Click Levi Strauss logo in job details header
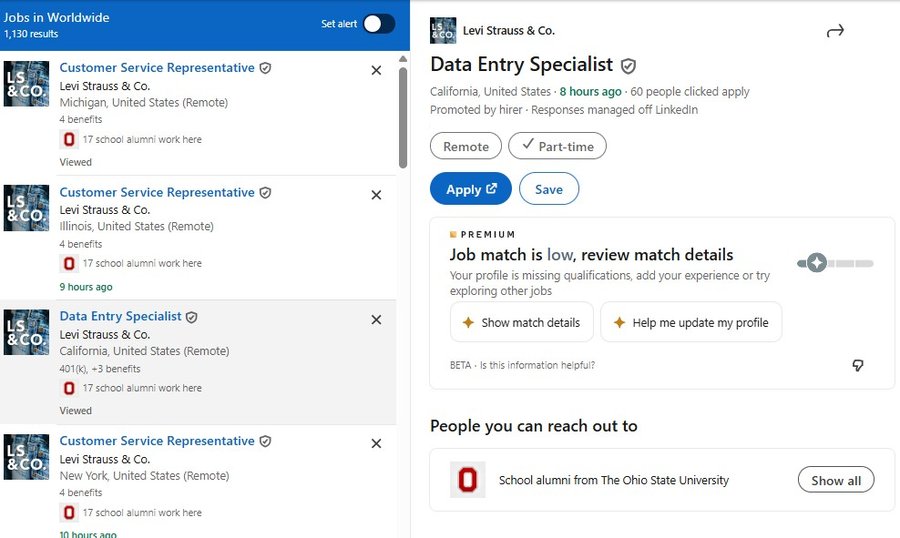Image resolution: width=900 pixels, height=538 pixels. [443, 30]
